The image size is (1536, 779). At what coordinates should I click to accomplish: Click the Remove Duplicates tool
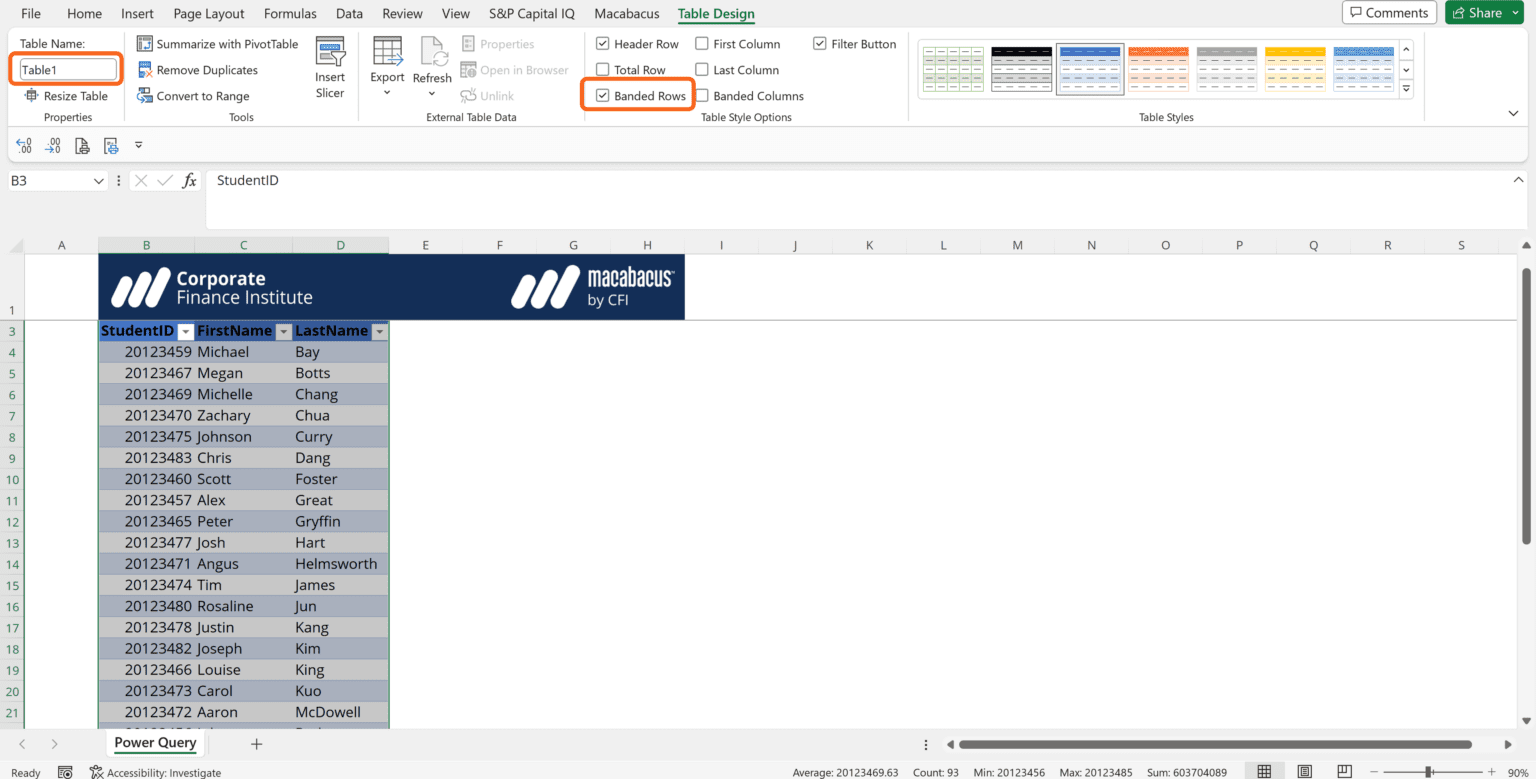[x=207, y=69]
